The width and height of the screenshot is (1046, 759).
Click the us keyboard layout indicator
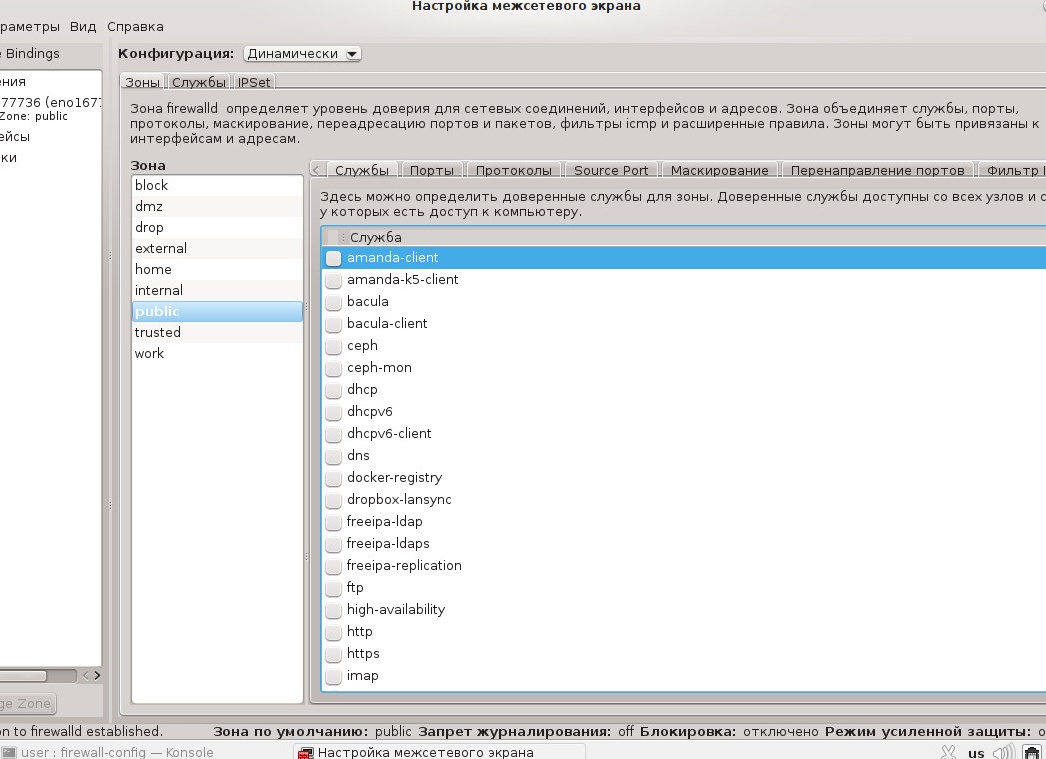click(x=976, y=753)
